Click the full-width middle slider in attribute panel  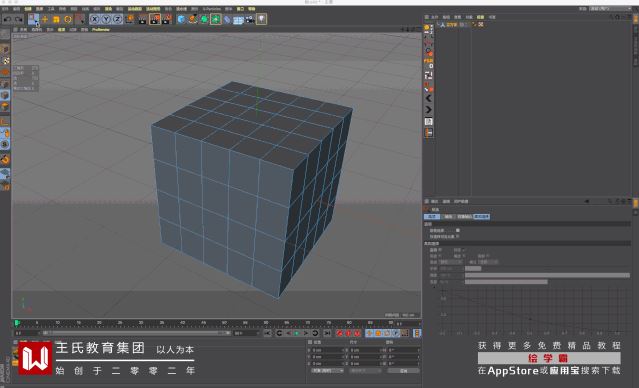pos(547,275)
